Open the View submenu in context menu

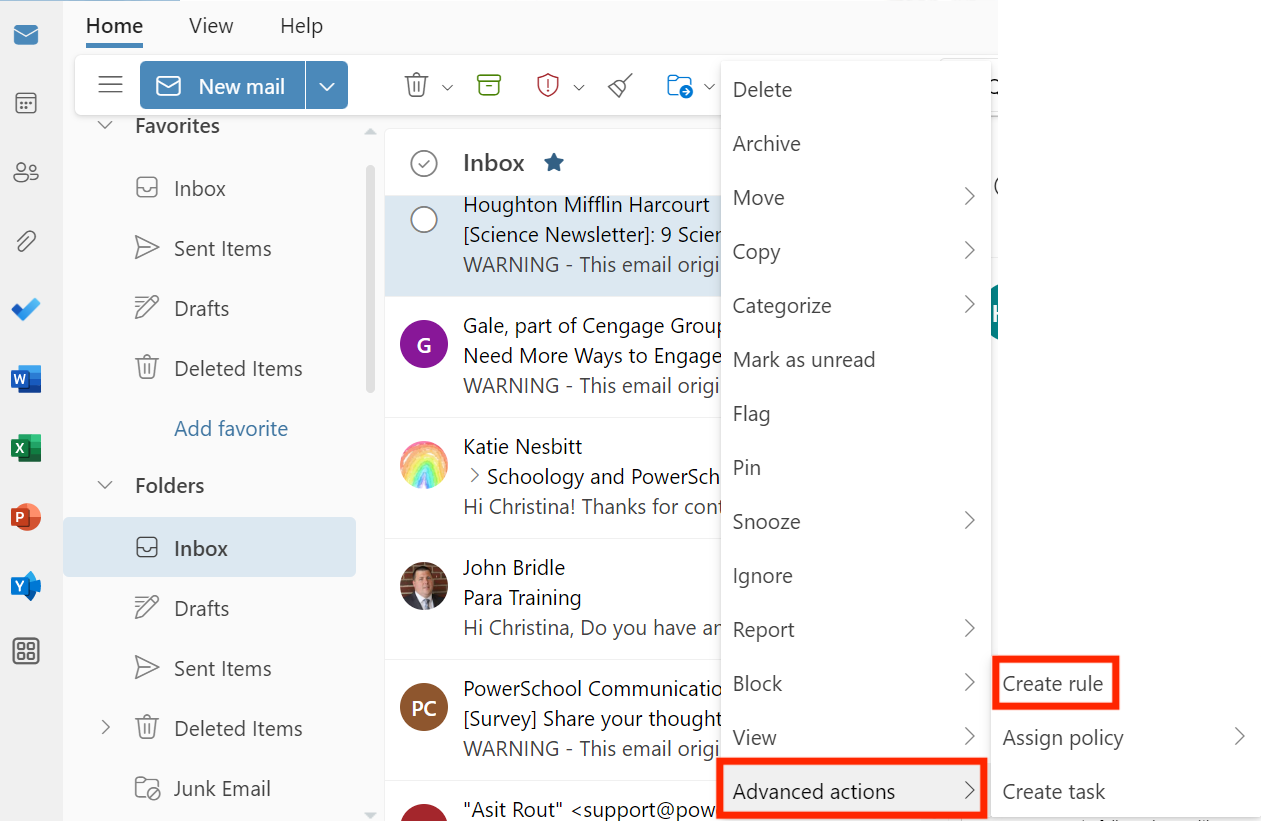pos(856,738)
